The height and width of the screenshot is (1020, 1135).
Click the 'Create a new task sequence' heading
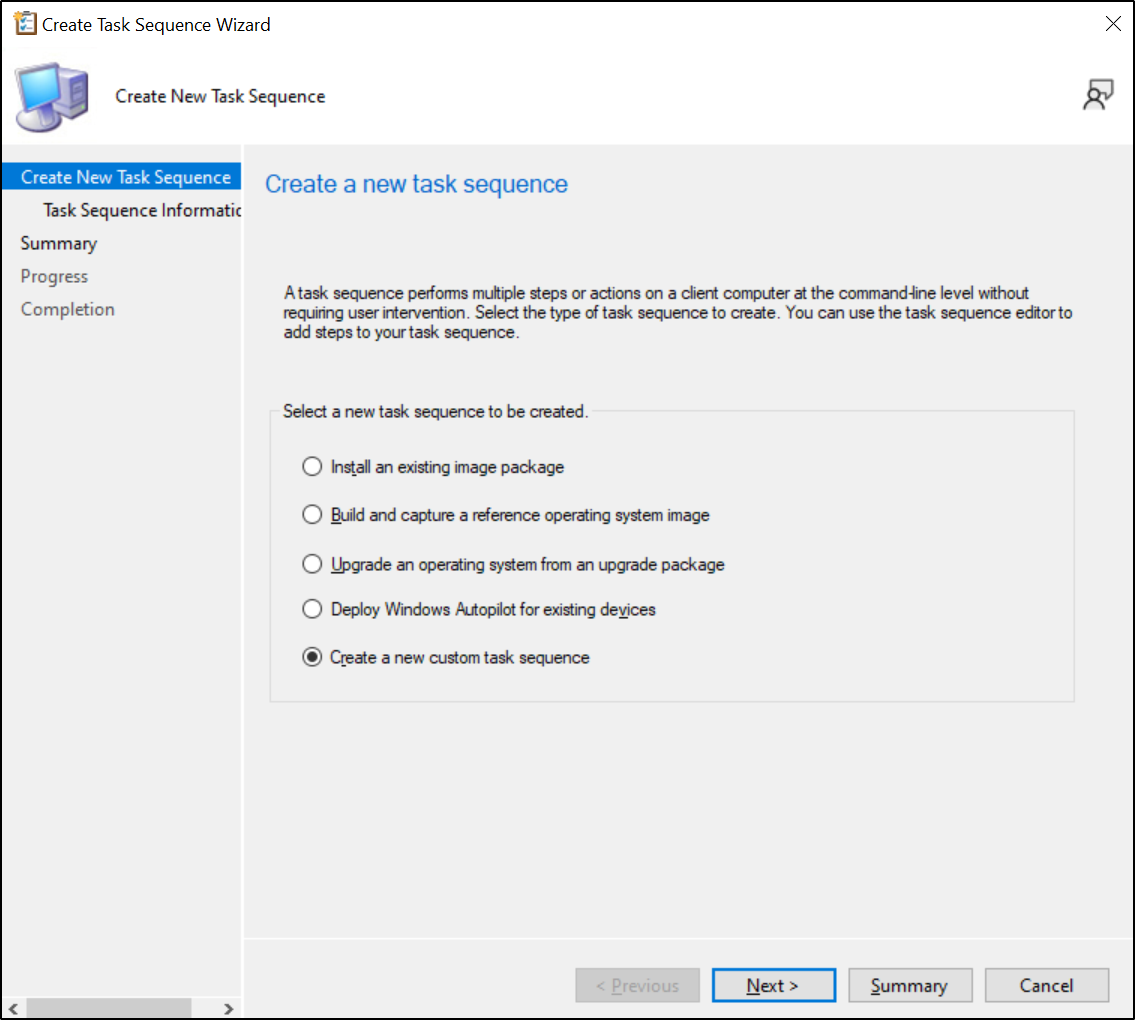click(x=416, y=184)
